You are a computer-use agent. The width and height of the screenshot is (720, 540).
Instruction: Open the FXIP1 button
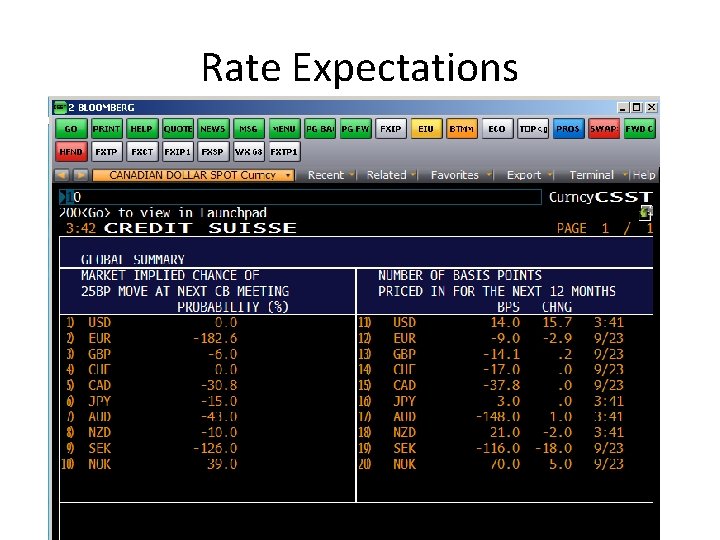coord(178,152)
